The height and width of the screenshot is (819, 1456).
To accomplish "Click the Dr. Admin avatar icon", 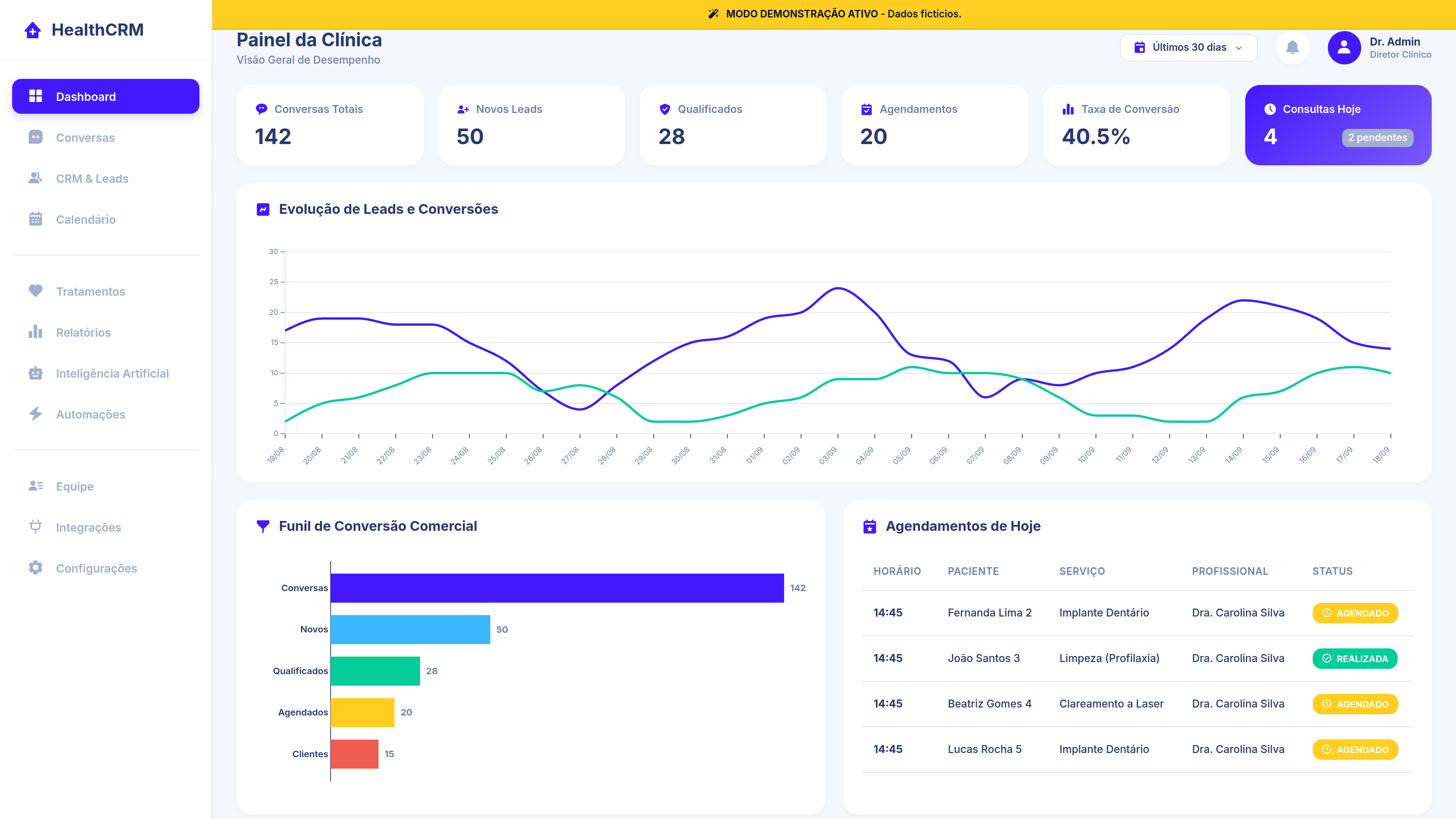I will click(x=1344, y=47).
